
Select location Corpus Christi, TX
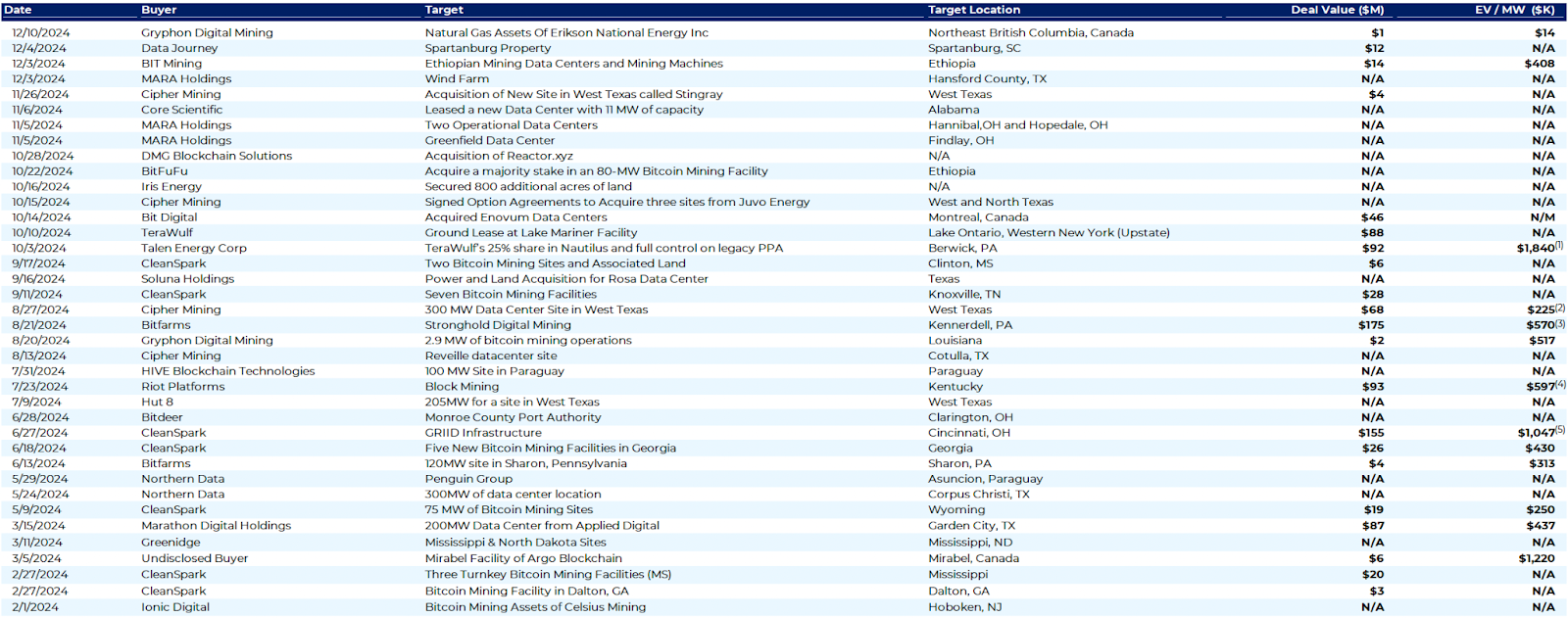(979, 495)
